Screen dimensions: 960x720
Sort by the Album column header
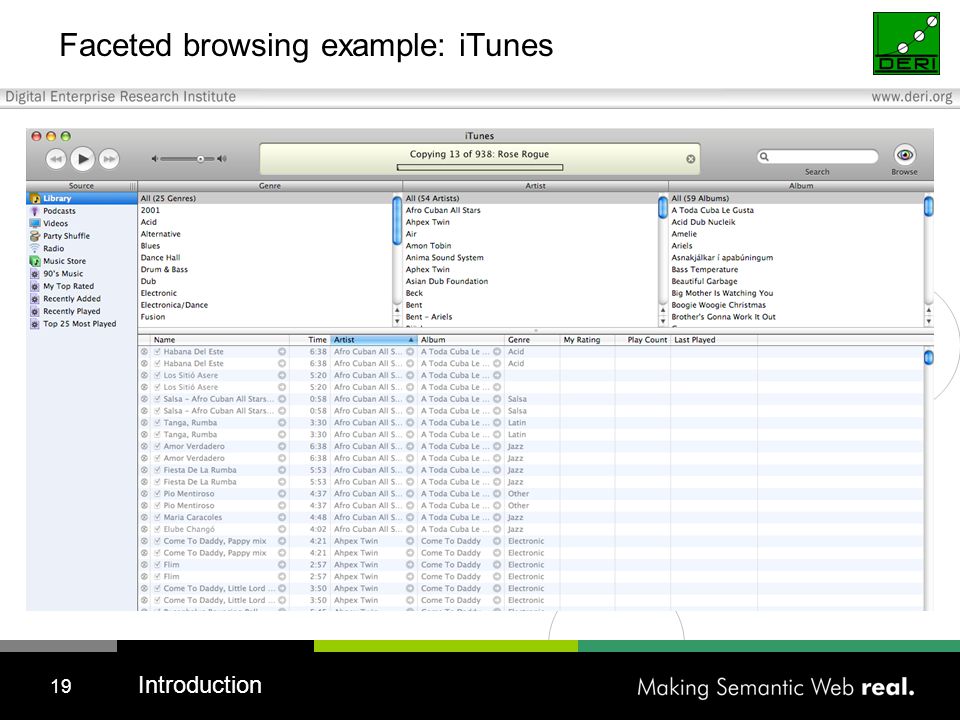click(461, 340)
